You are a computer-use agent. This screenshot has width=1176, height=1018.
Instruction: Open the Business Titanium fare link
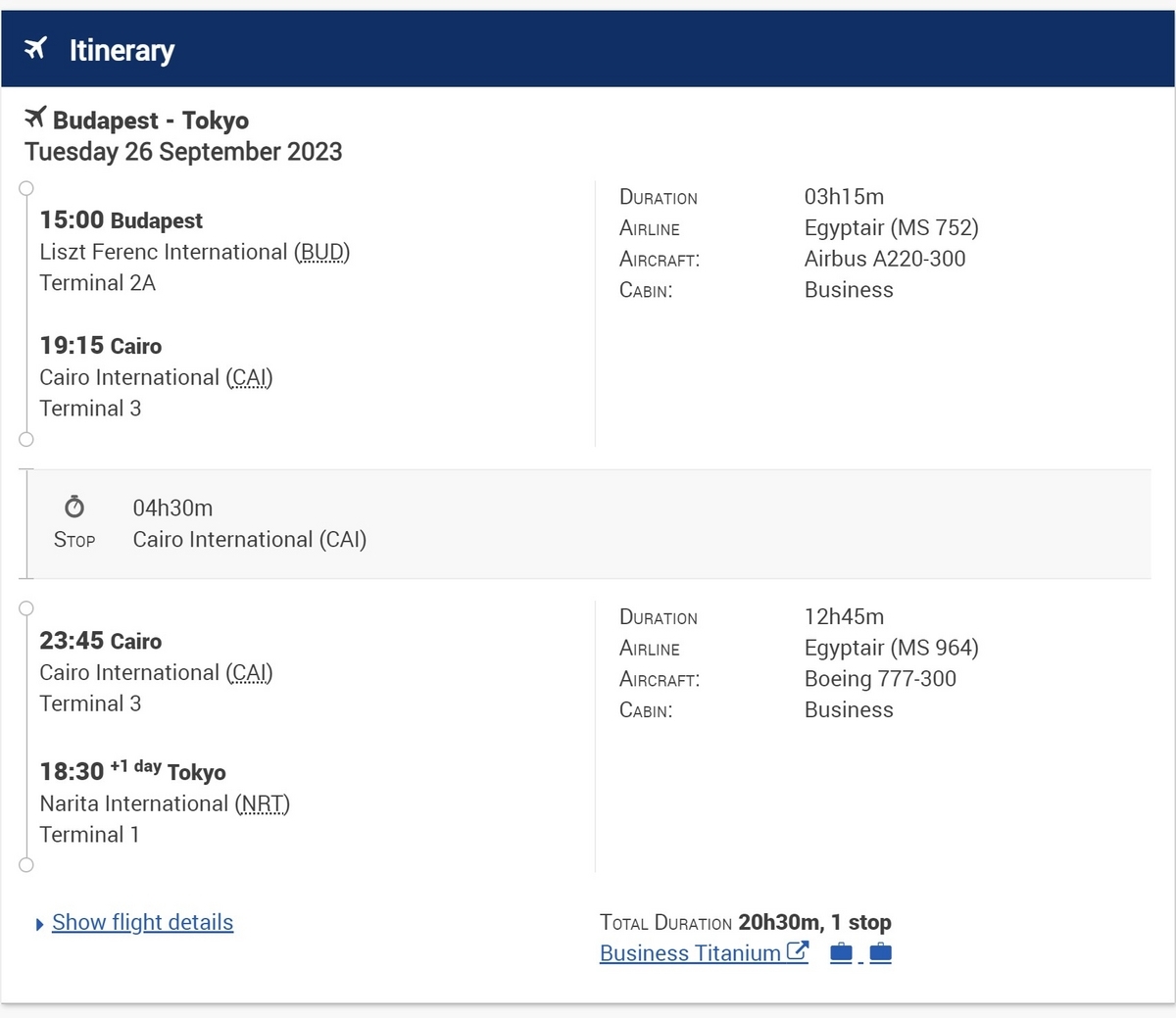(690, 953)
